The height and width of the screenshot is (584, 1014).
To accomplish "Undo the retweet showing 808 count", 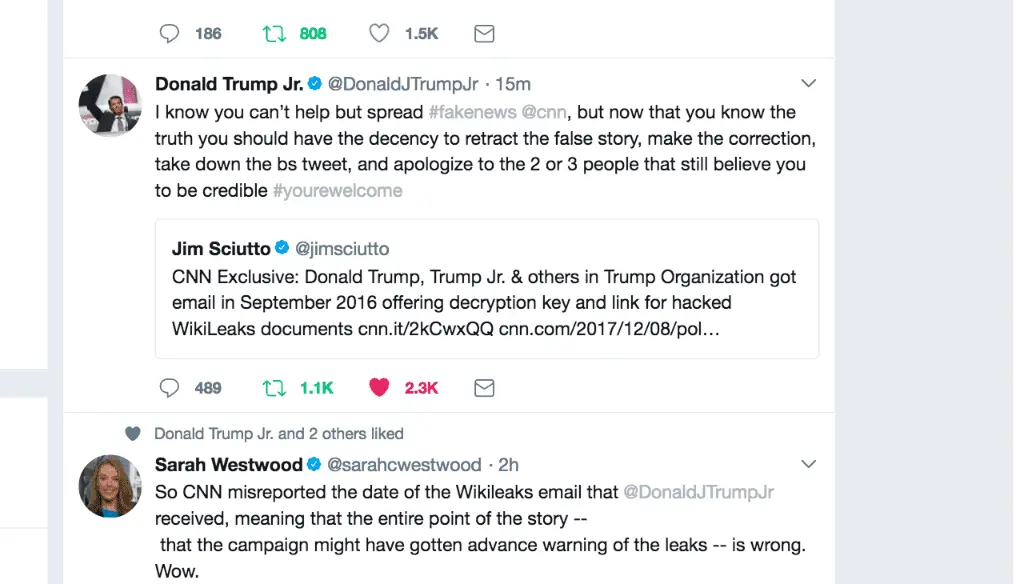I will click(x=273, y=33).
